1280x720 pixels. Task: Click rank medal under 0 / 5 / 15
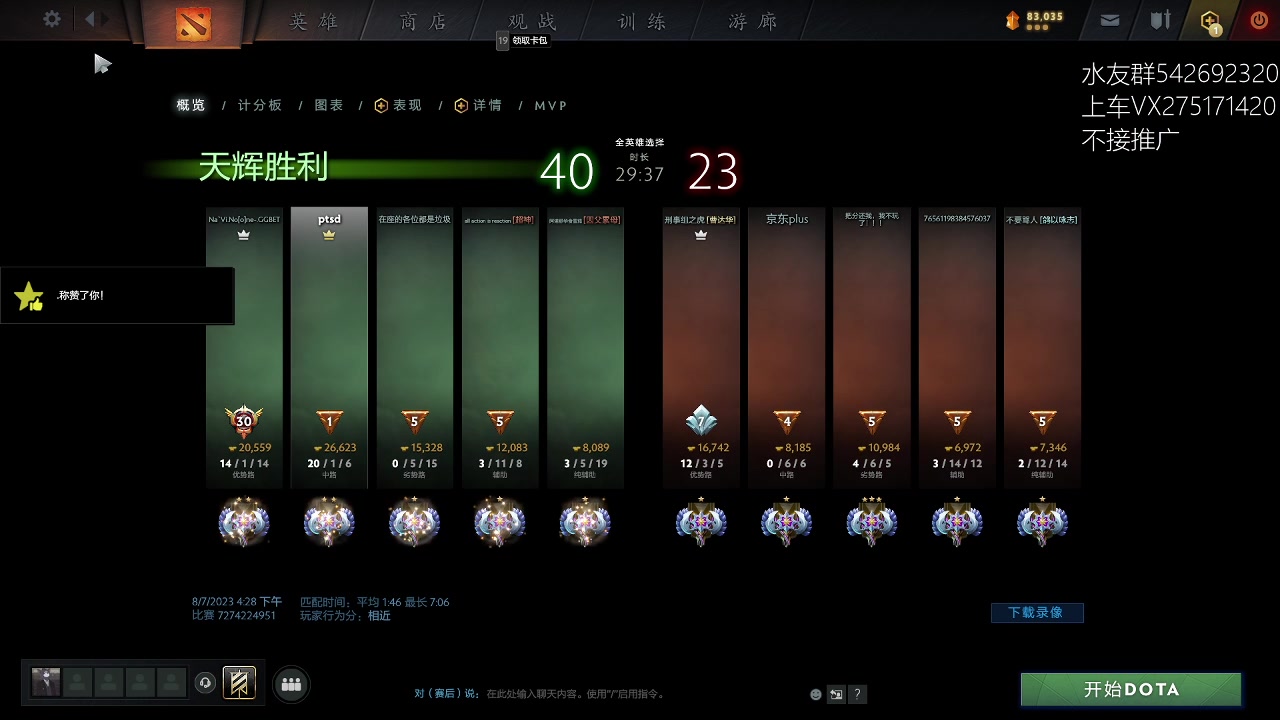(x=414, y=521)
